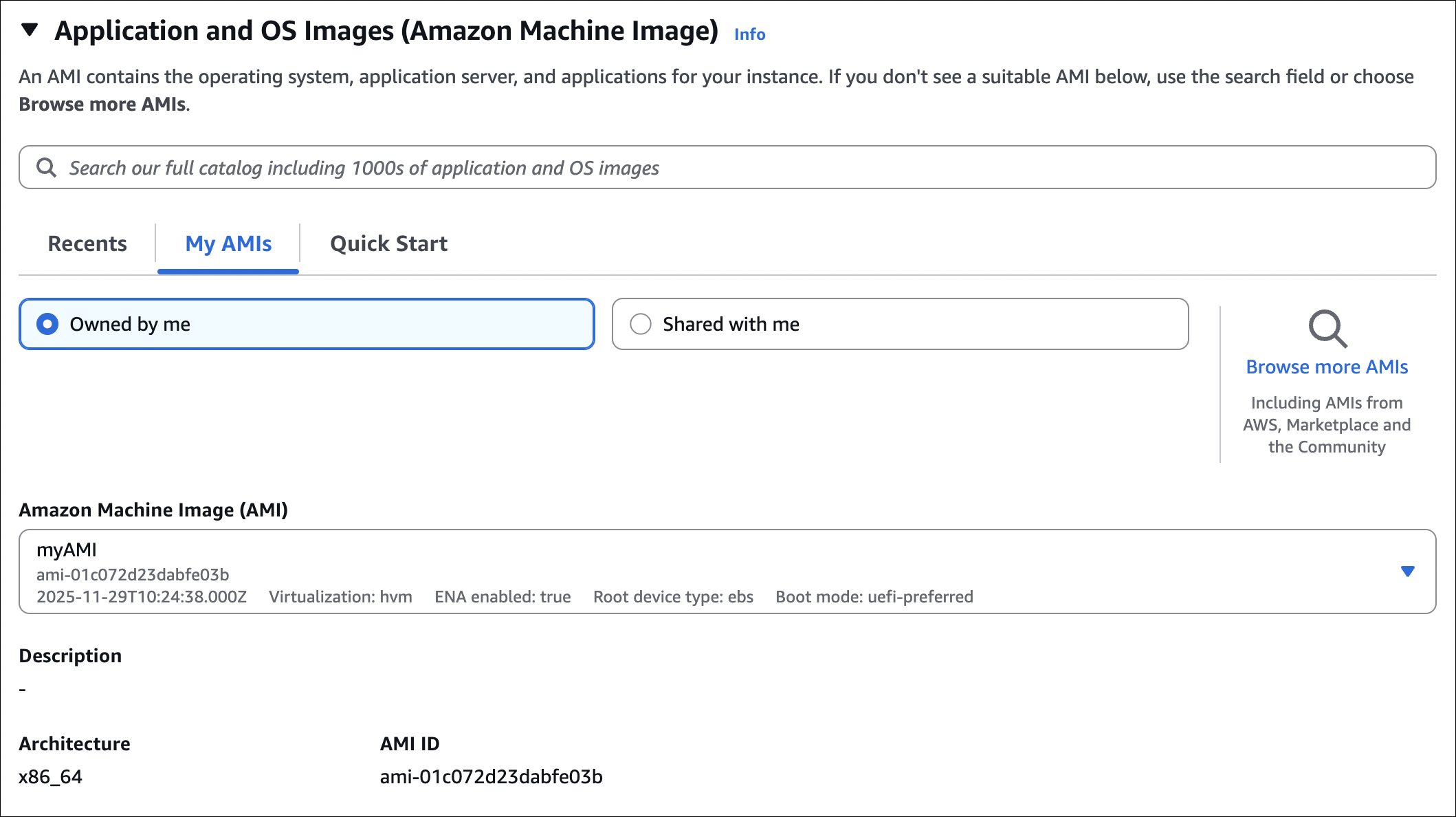
Task: Focus the AMI catalog search field
Action: (727, 168)
